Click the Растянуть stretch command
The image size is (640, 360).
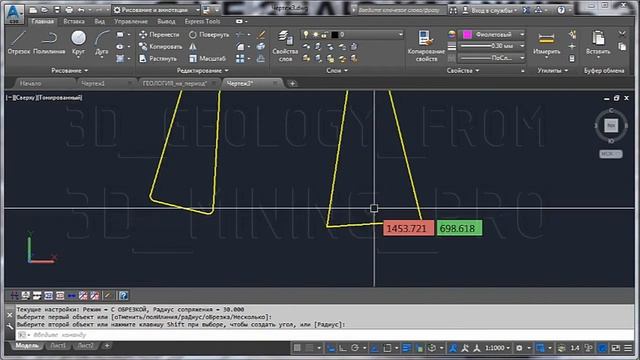click(x=158, y=58)
